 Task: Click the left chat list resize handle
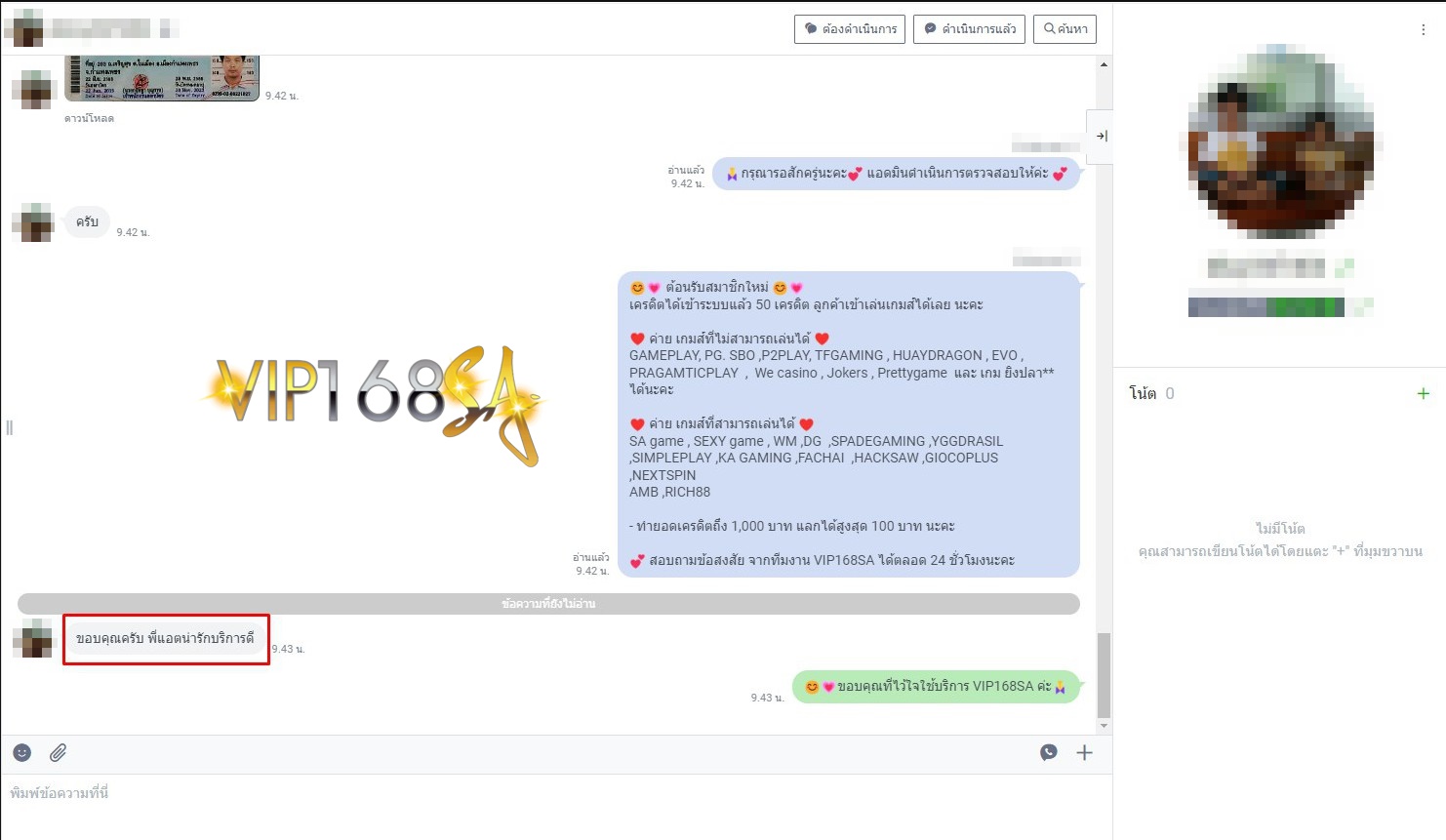[10, 427]
